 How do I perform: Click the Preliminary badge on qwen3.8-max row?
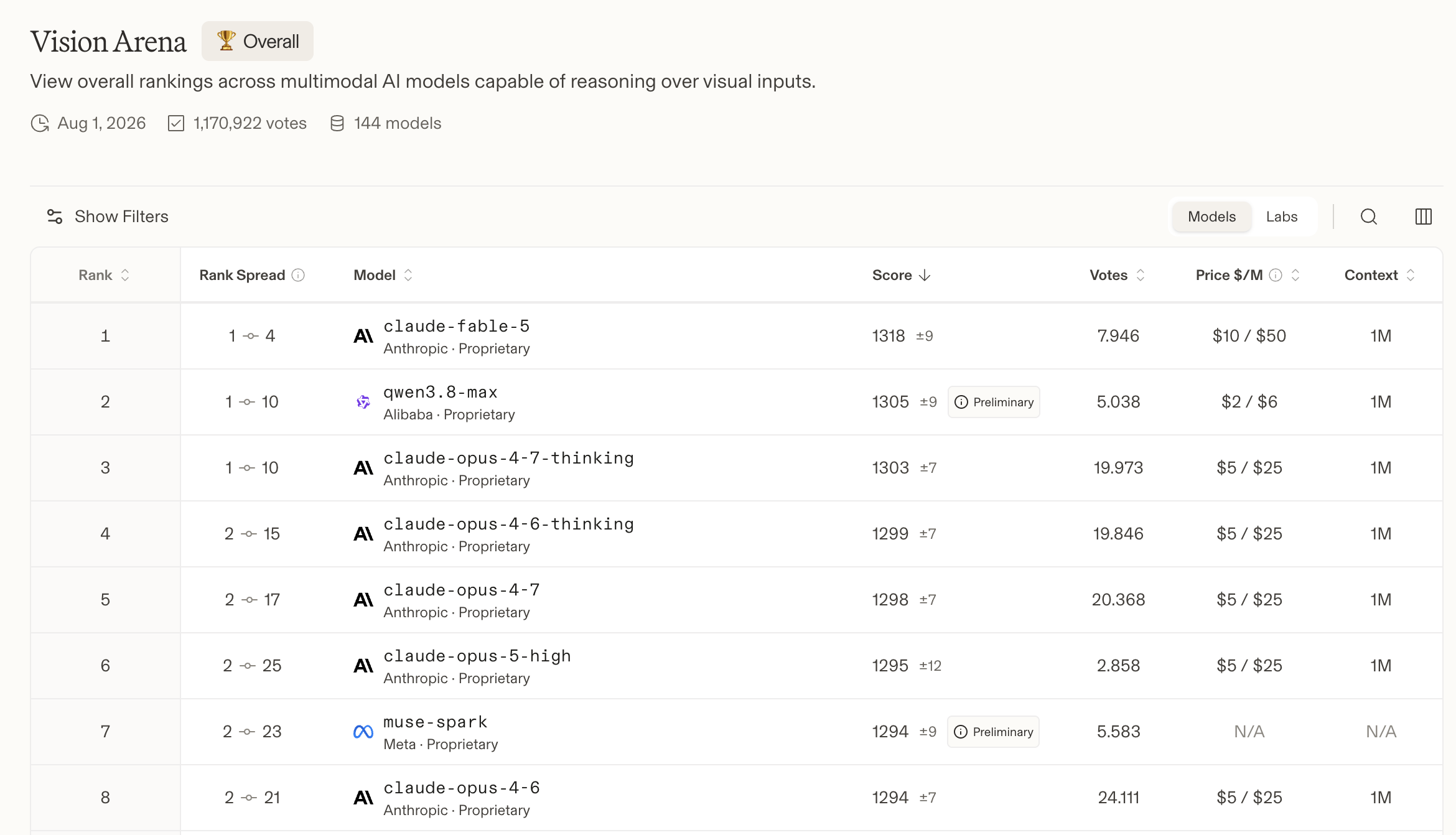pos(994,402)
